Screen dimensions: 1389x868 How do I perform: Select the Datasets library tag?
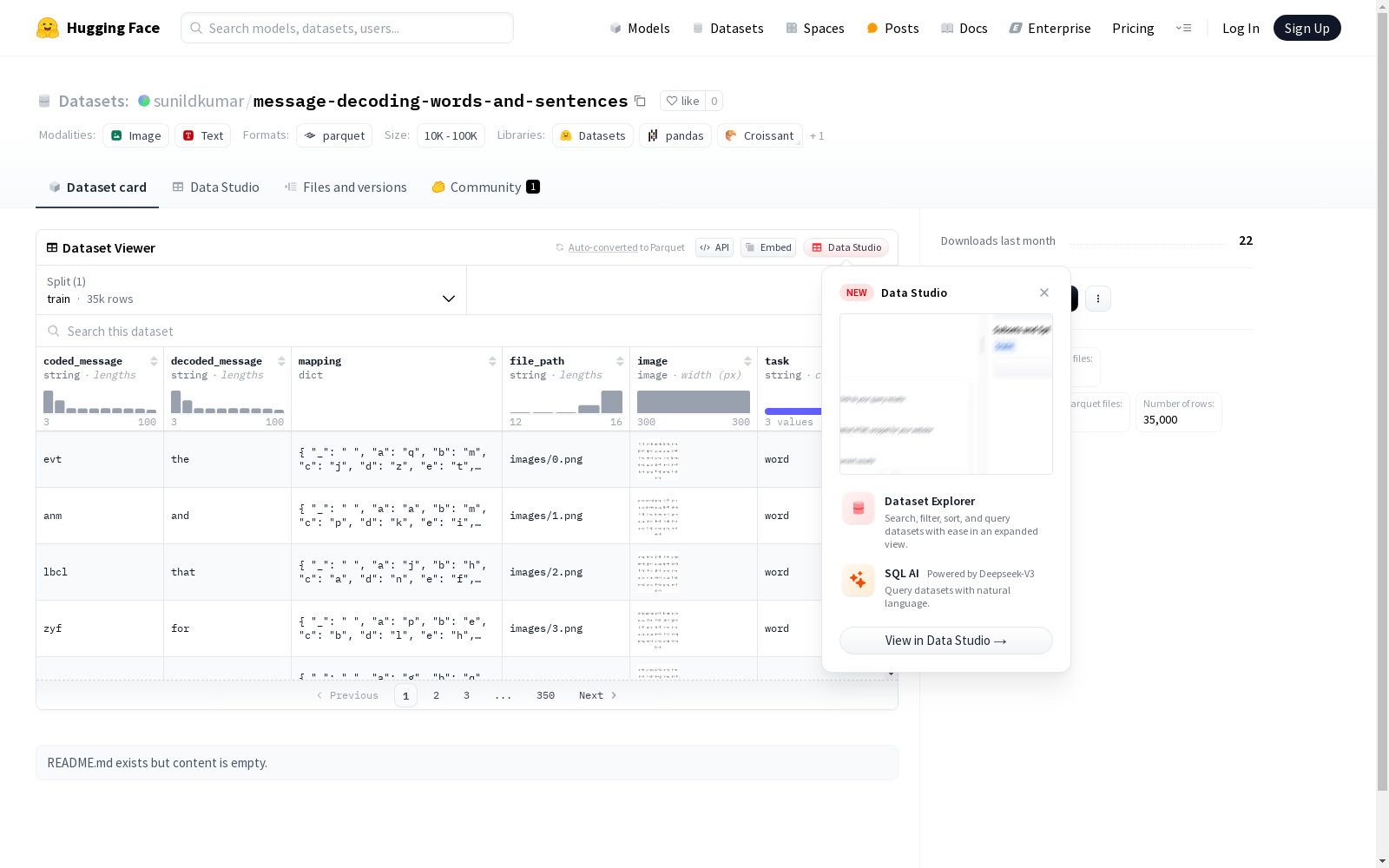click(x=593, y=135)
